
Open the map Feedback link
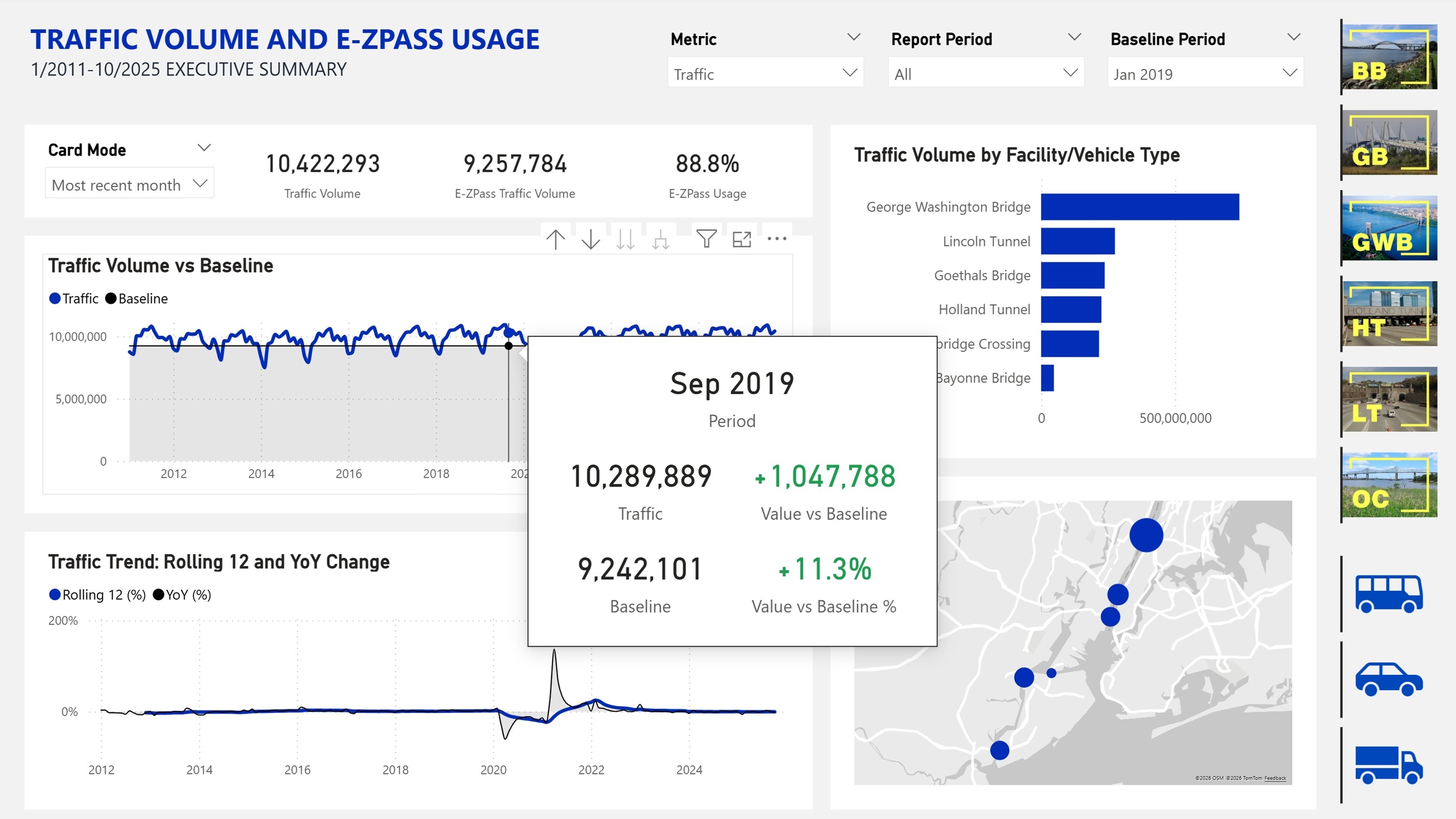click(x=1275, y=778)
